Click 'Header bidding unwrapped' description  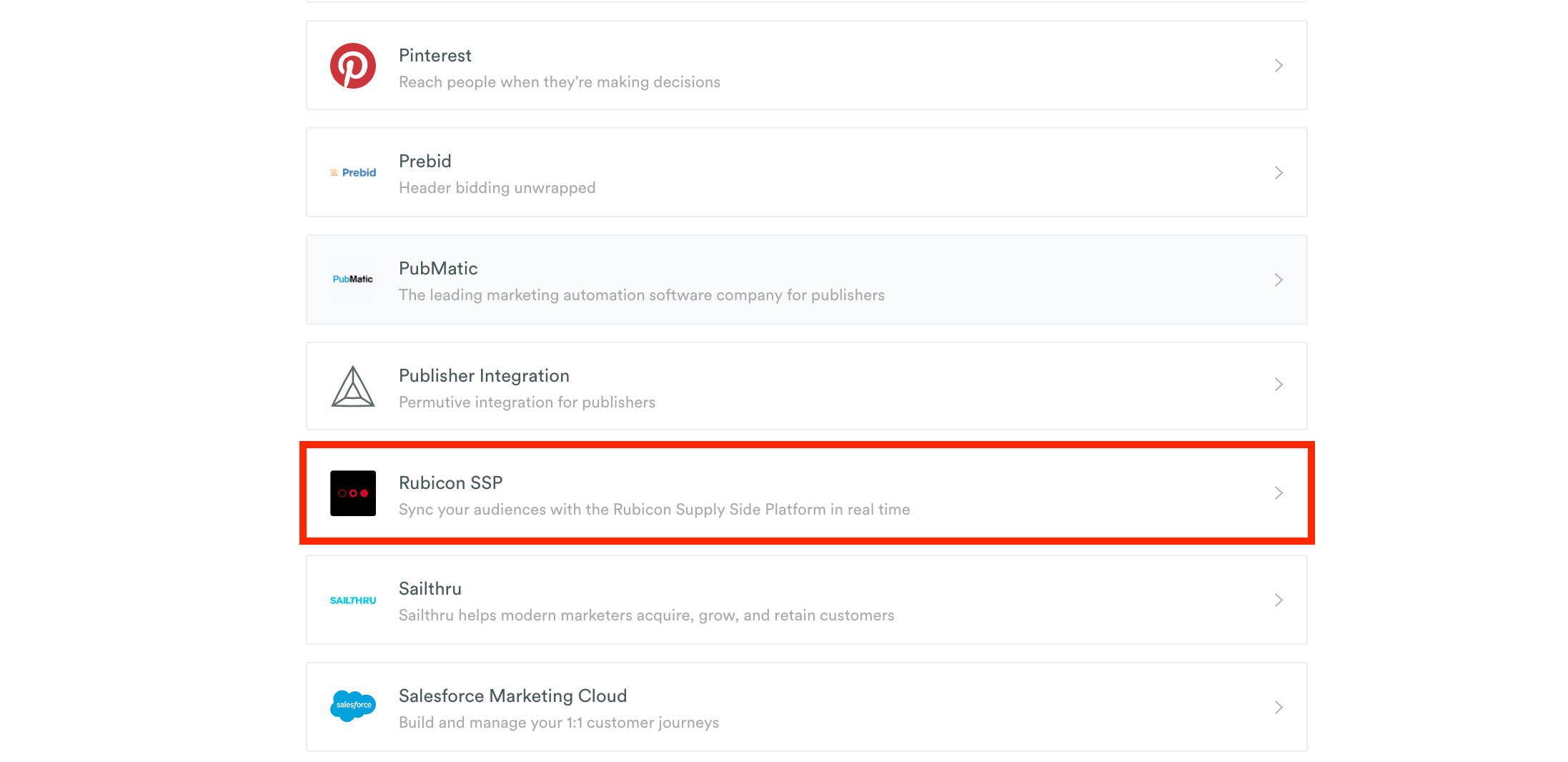tap(497, 188)
